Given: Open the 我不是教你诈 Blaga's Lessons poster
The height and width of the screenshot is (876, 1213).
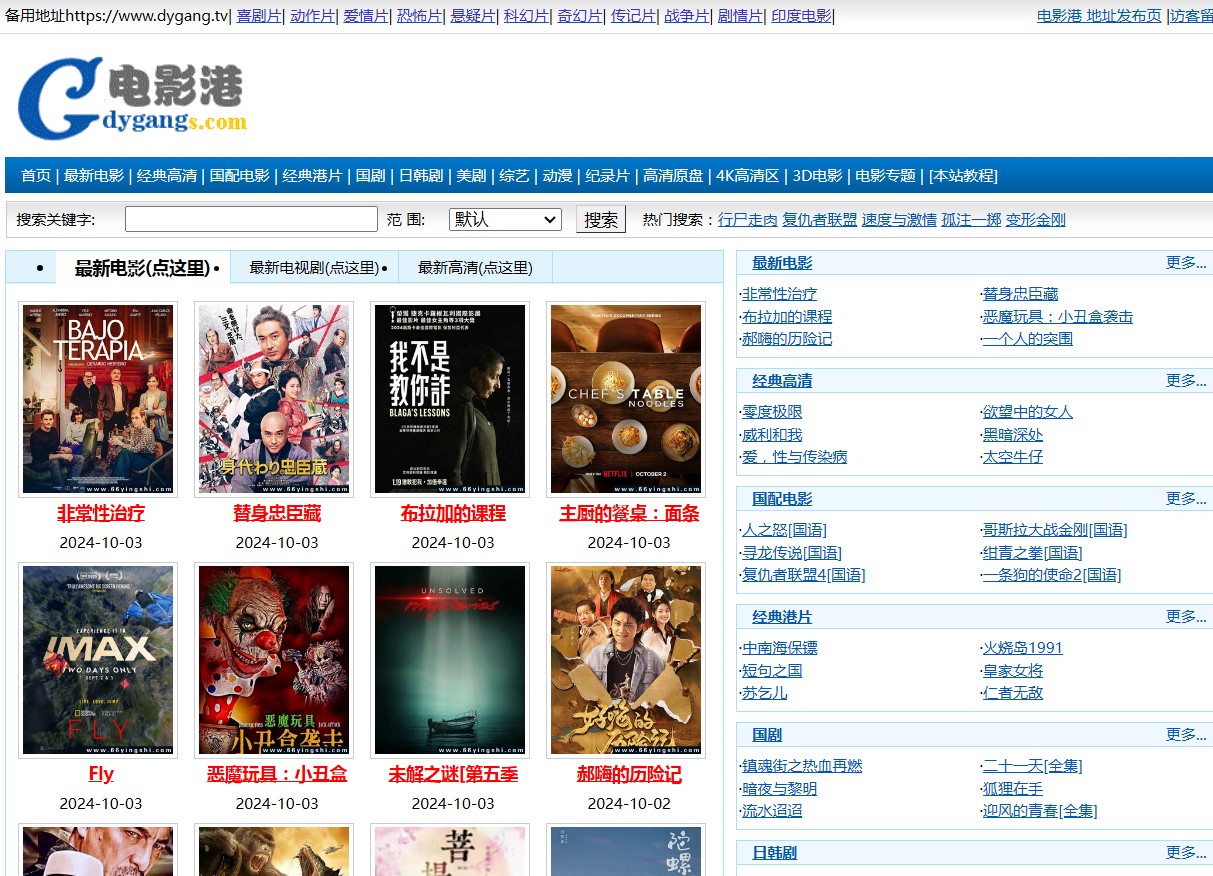Looking at the screenshot, I should tap(450, 399).
